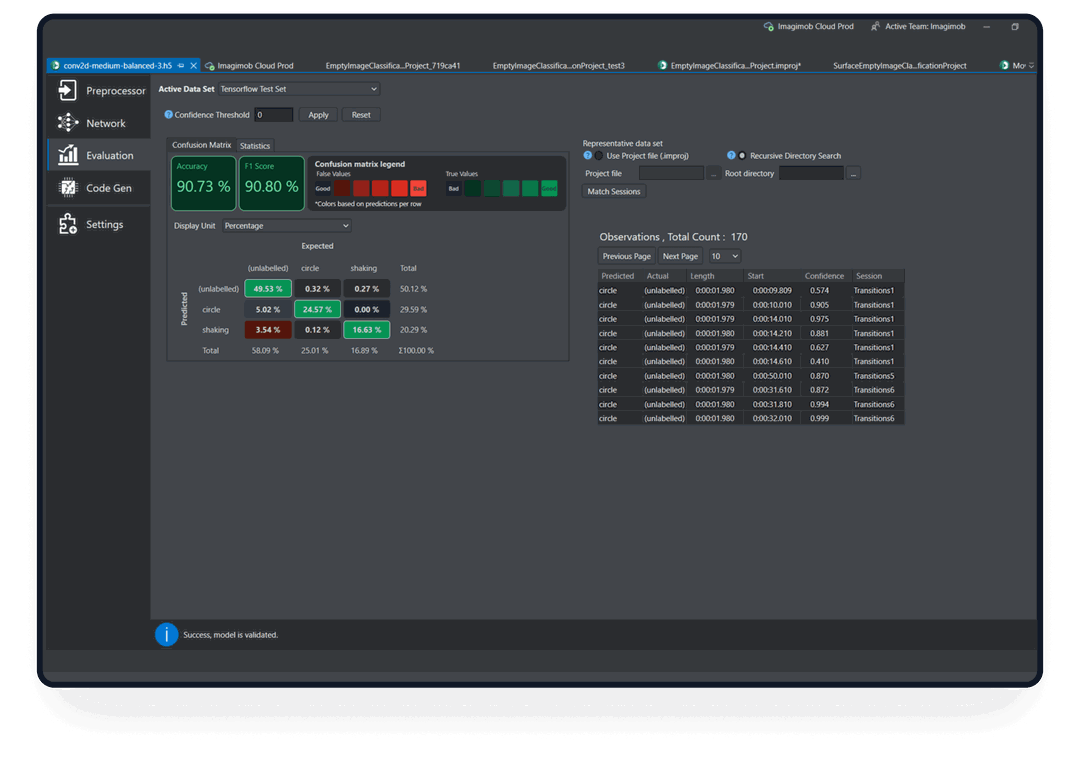Click the Imagimob Cloud Prod cloud icon in the title bar
The image size is (1080, 763).
pyautogui.click(x=768, y=27)
